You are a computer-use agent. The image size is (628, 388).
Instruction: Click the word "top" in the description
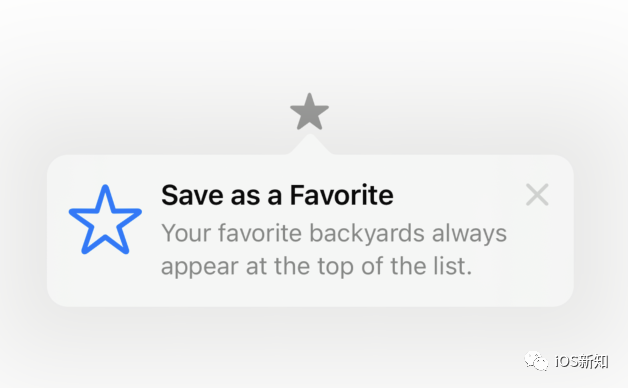click(336, 267)
